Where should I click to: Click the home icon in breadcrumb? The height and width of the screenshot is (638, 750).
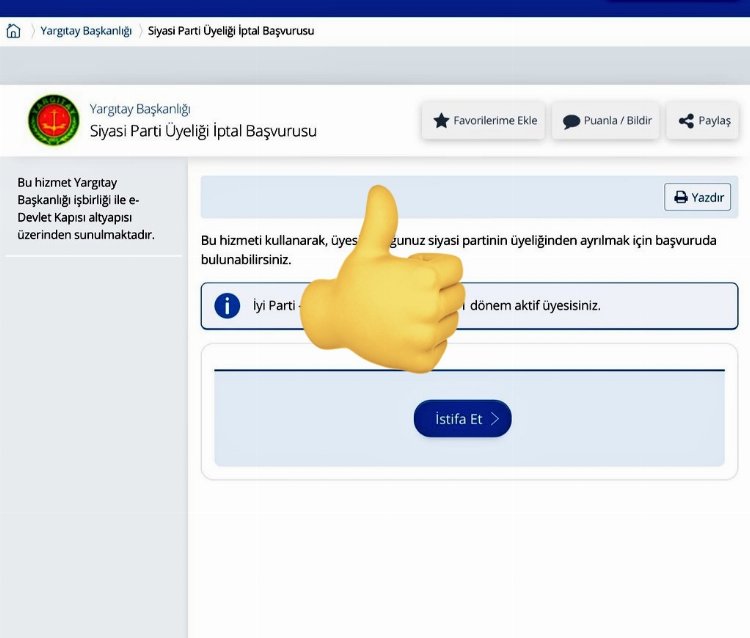pos(13,31)
